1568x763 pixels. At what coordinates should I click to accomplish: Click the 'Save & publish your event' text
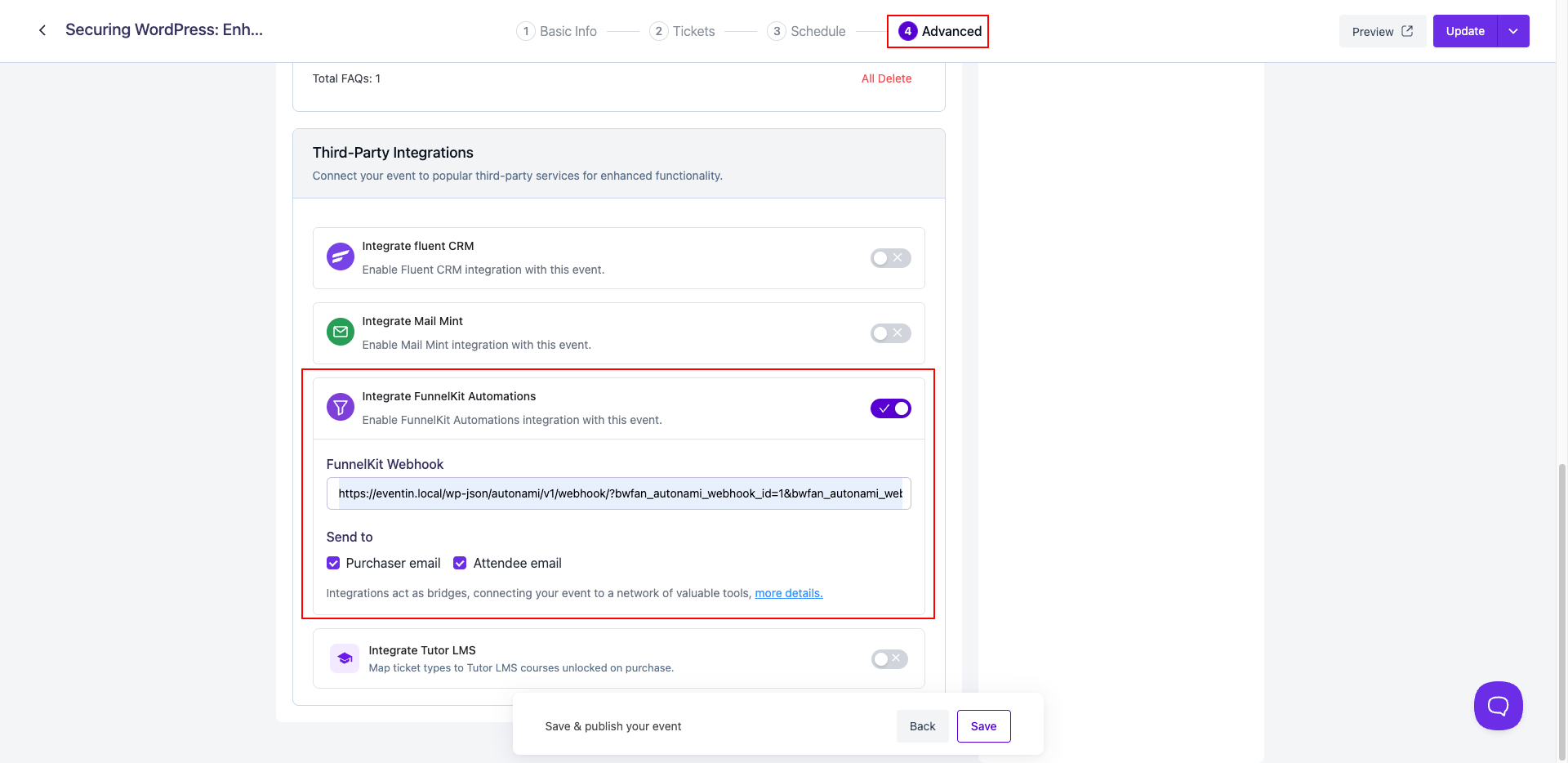point(613,726)
